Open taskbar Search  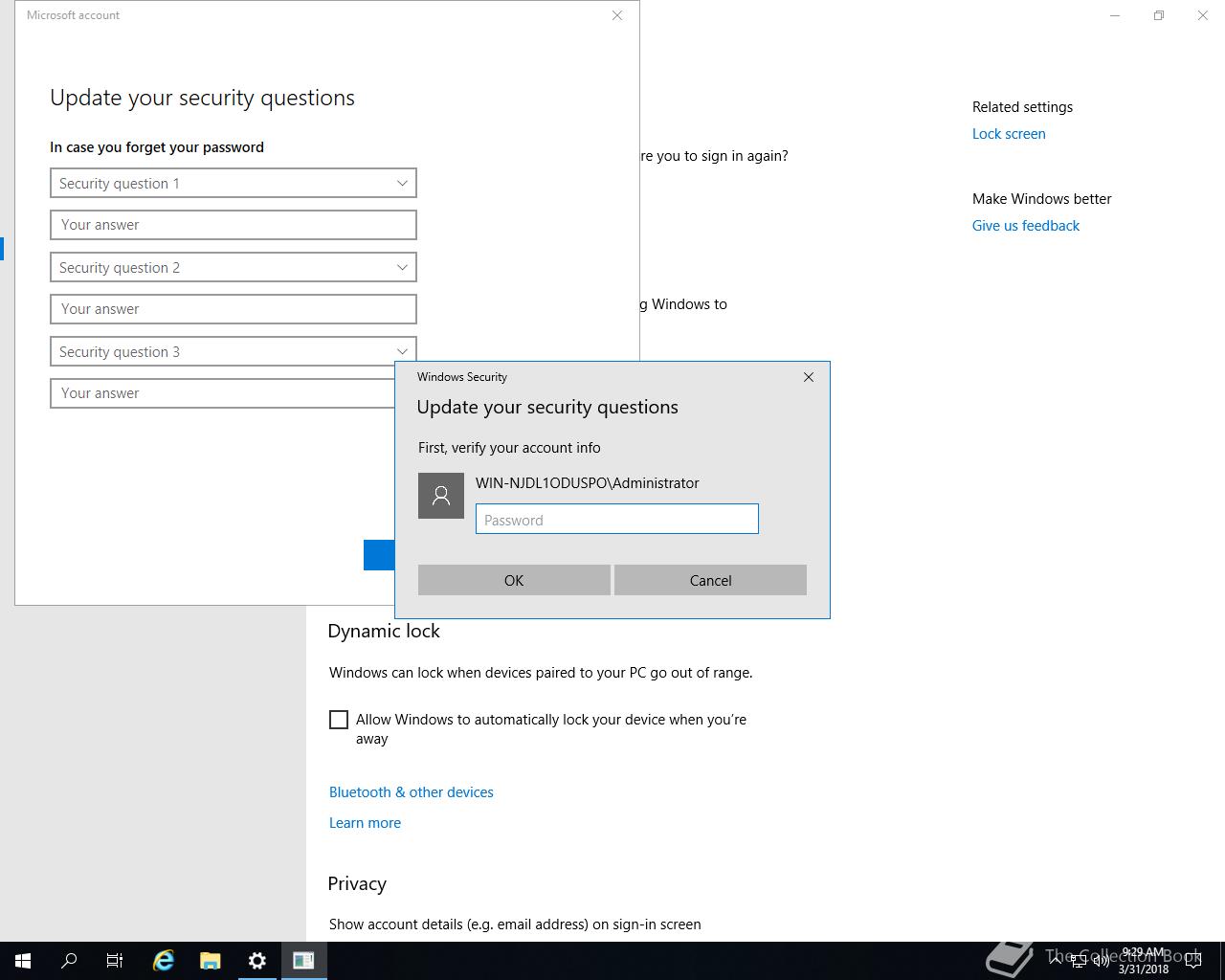point(69,961)
